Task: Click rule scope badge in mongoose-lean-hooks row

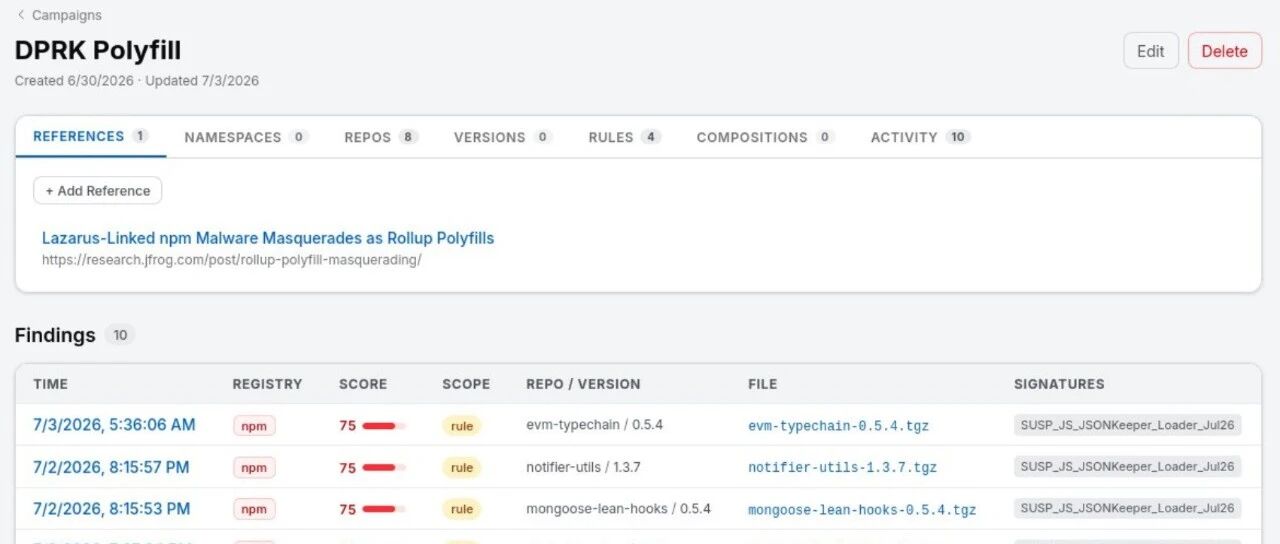Action: tap(461, 509)
